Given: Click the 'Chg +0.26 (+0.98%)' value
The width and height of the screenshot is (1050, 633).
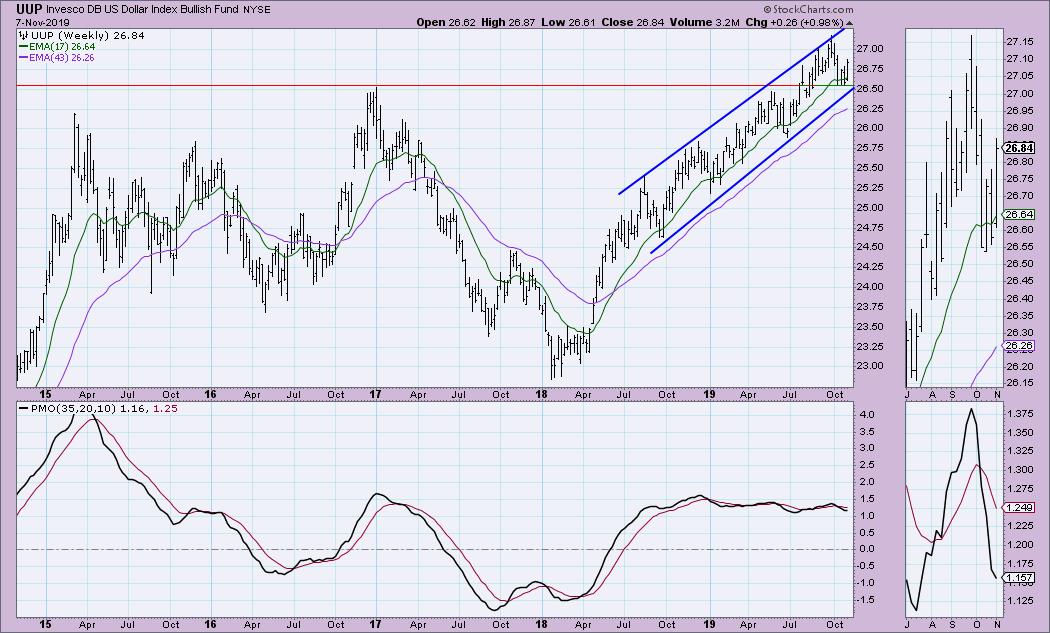Looking at the screenshot, I should pyautogui.click(x=794, y=22).
